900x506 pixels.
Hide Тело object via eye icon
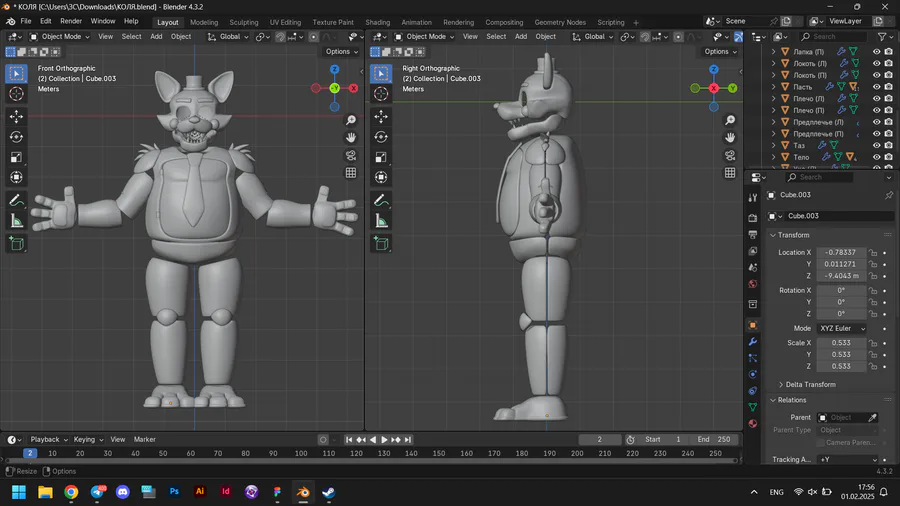tap(876, 157)
